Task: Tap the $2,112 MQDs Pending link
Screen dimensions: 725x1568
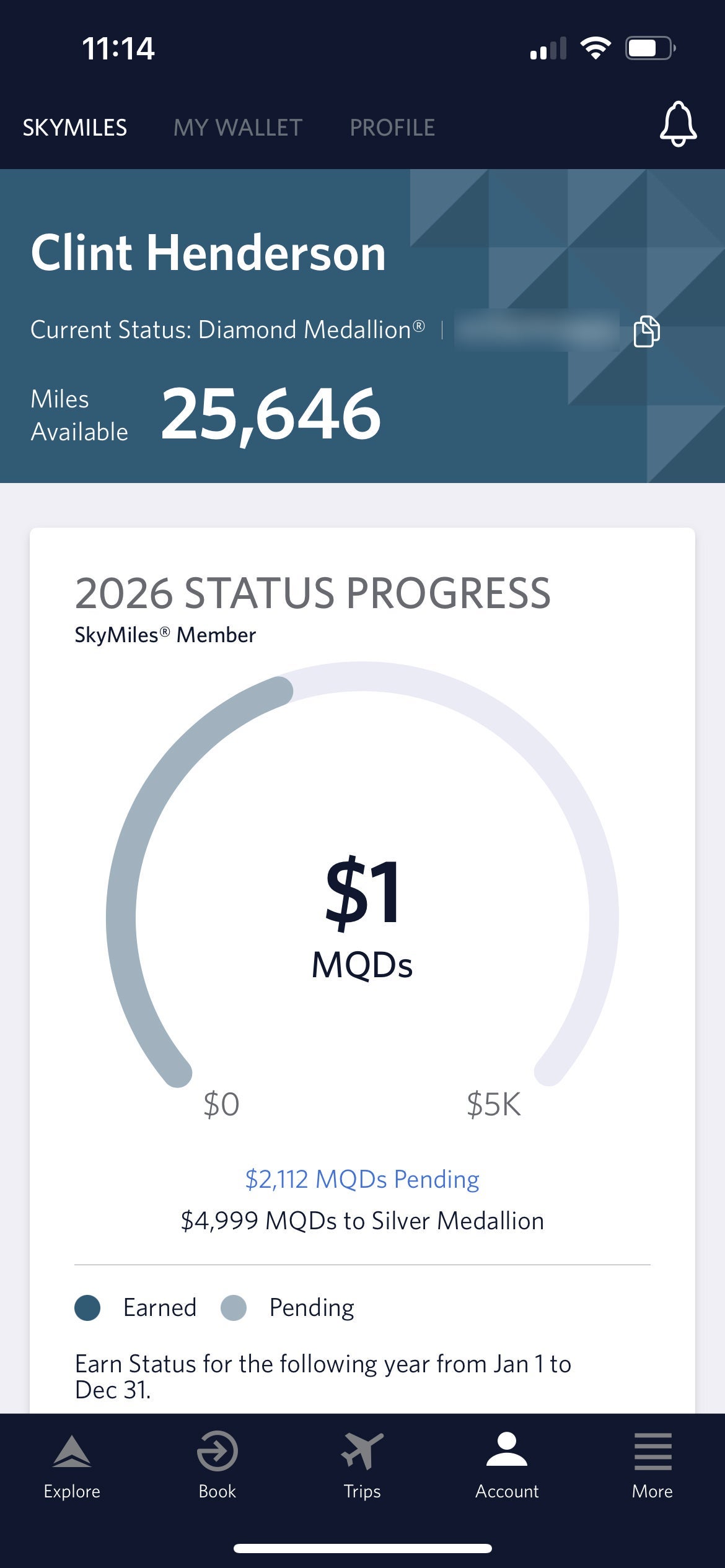Action: click(362, 1179)
